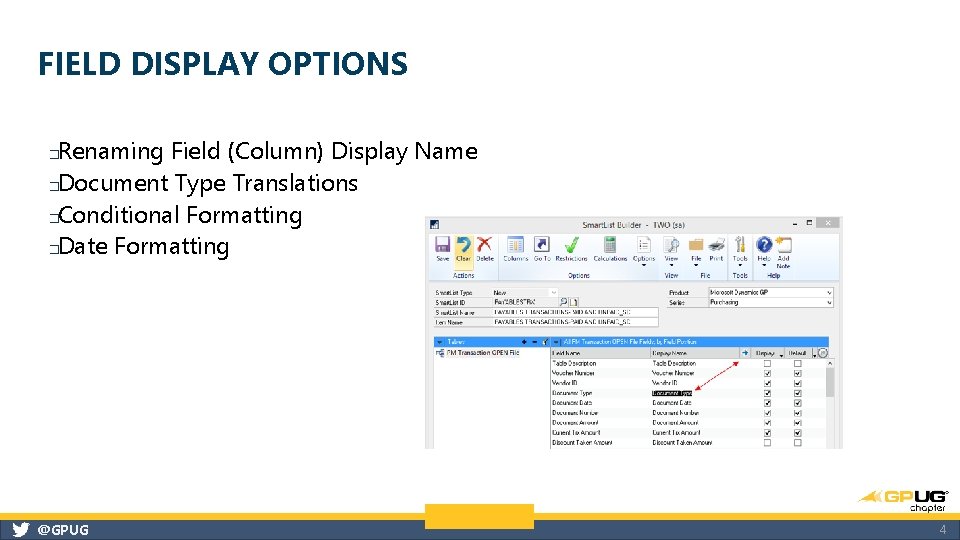Screen dimensions: 960x540
Task: Open the Default column header dropdown
Action: coord(814,354)
